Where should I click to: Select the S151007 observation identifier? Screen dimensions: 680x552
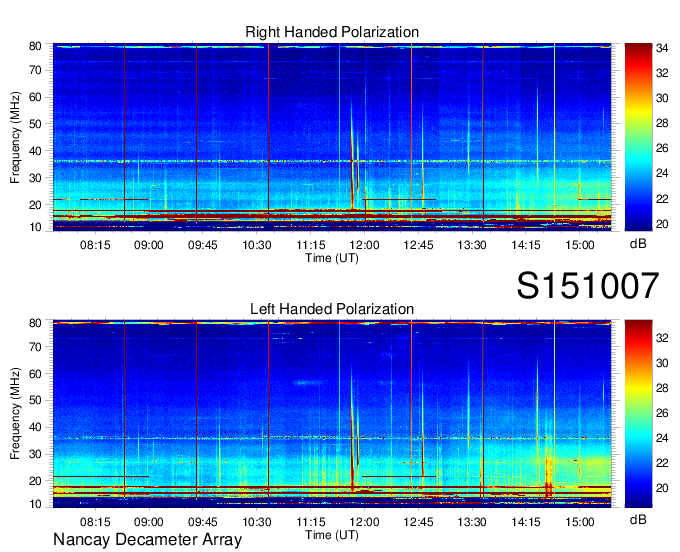pos(588,285)
